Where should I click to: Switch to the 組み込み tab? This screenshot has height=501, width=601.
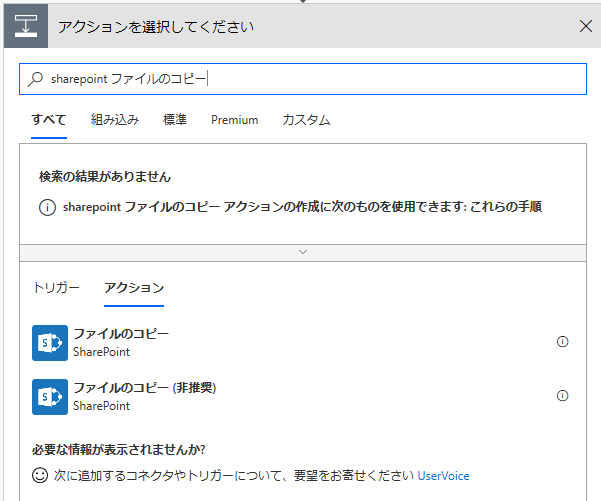tap(115, 120)
